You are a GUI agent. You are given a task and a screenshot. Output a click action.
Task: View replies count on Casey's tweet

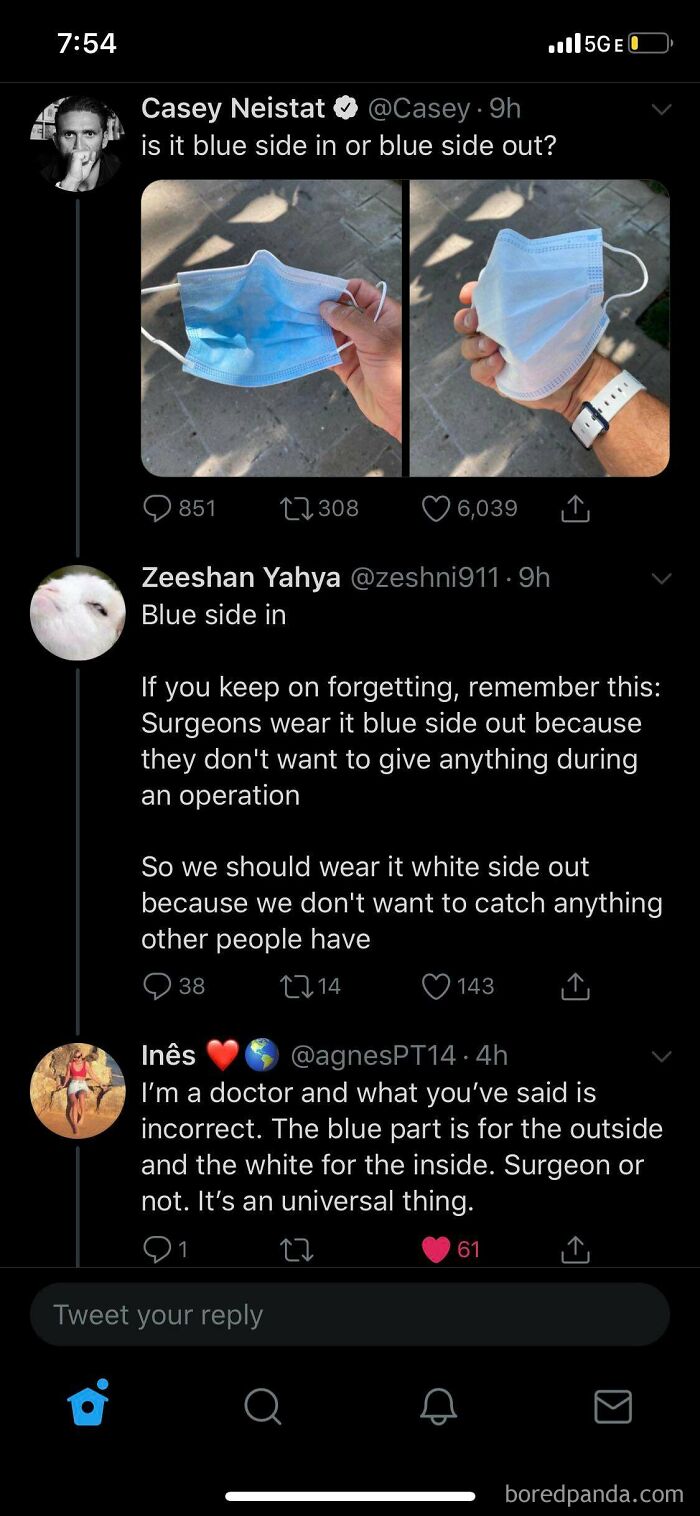click(x=190, y=508)
